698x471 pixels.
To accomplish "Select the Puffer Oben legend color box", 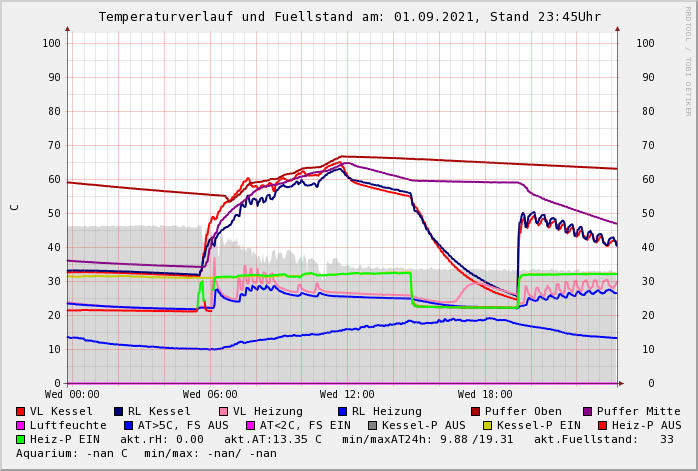I will pyautogui.click(x=476, y=411).
